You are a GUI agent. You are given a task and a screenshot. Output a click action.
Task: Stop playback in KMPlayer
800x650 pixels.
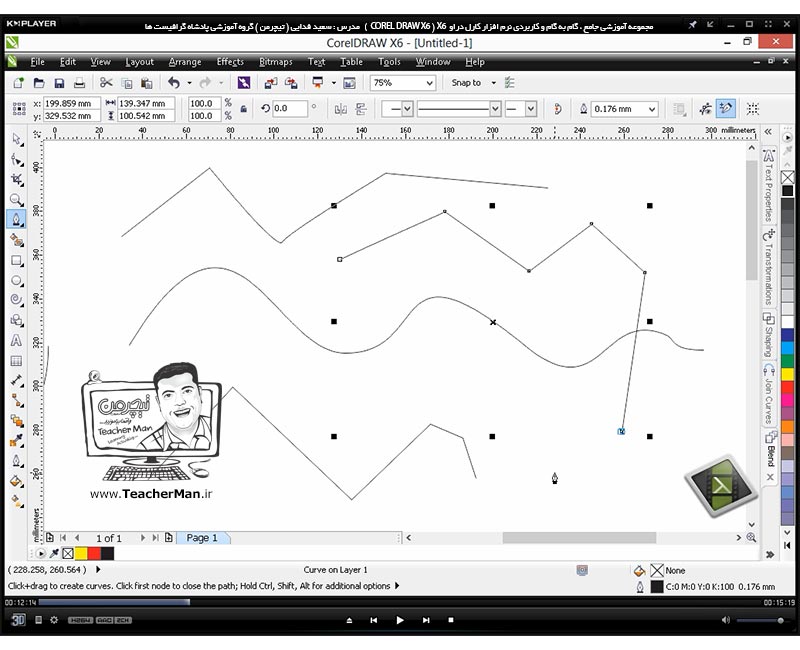point(451,620)
